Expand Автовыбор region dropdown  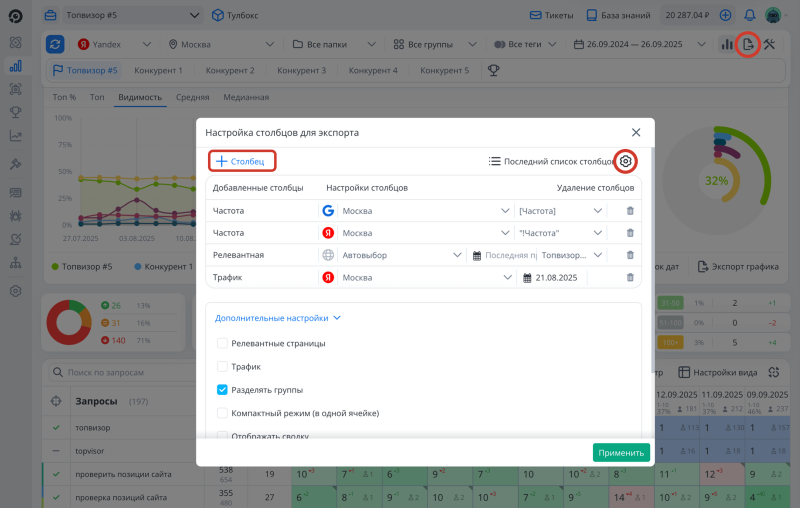pyautogui.click(x=400, y=255)
